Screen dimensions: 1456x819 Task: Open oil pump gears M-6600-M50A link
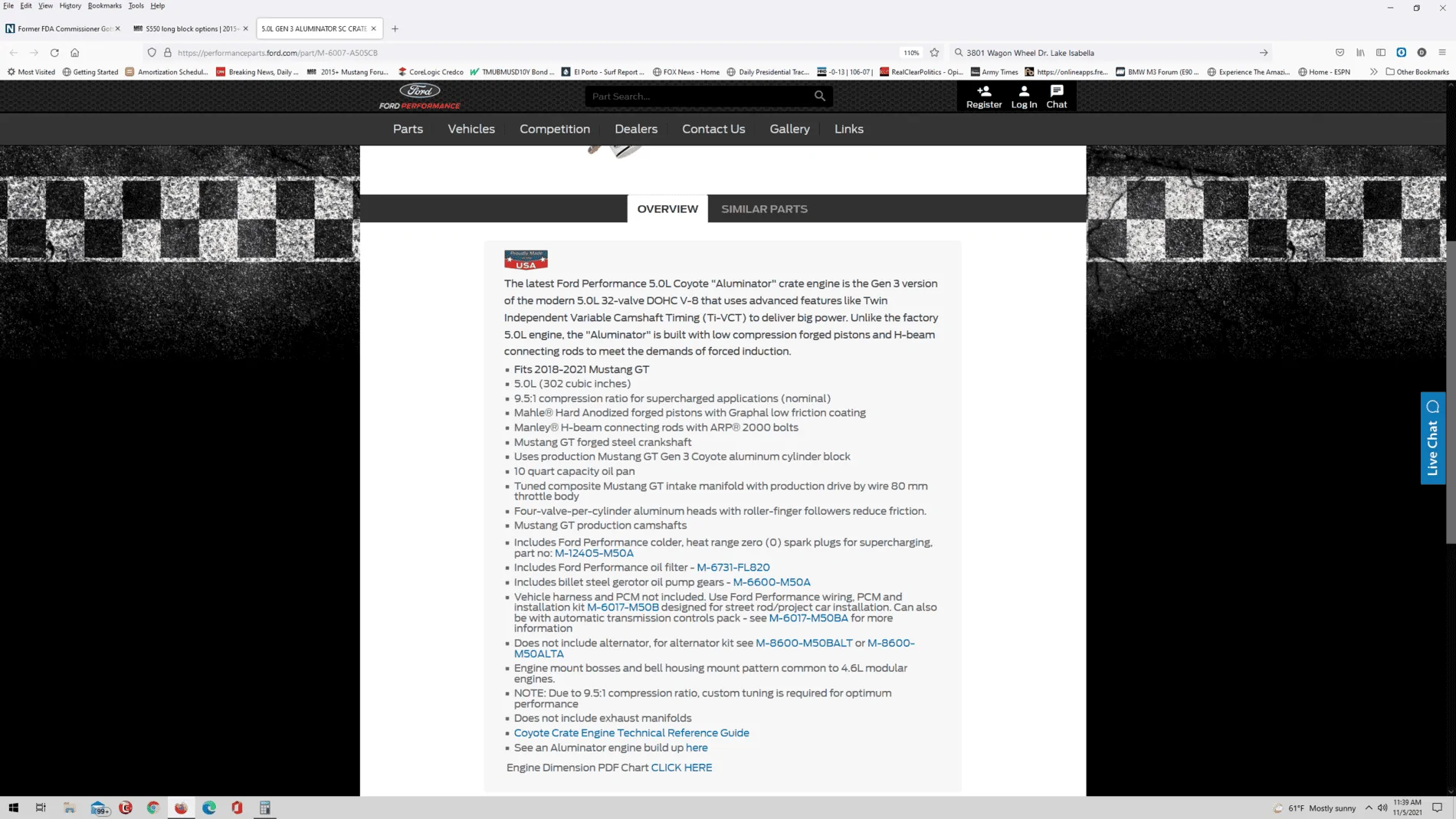tap(772, 582)
